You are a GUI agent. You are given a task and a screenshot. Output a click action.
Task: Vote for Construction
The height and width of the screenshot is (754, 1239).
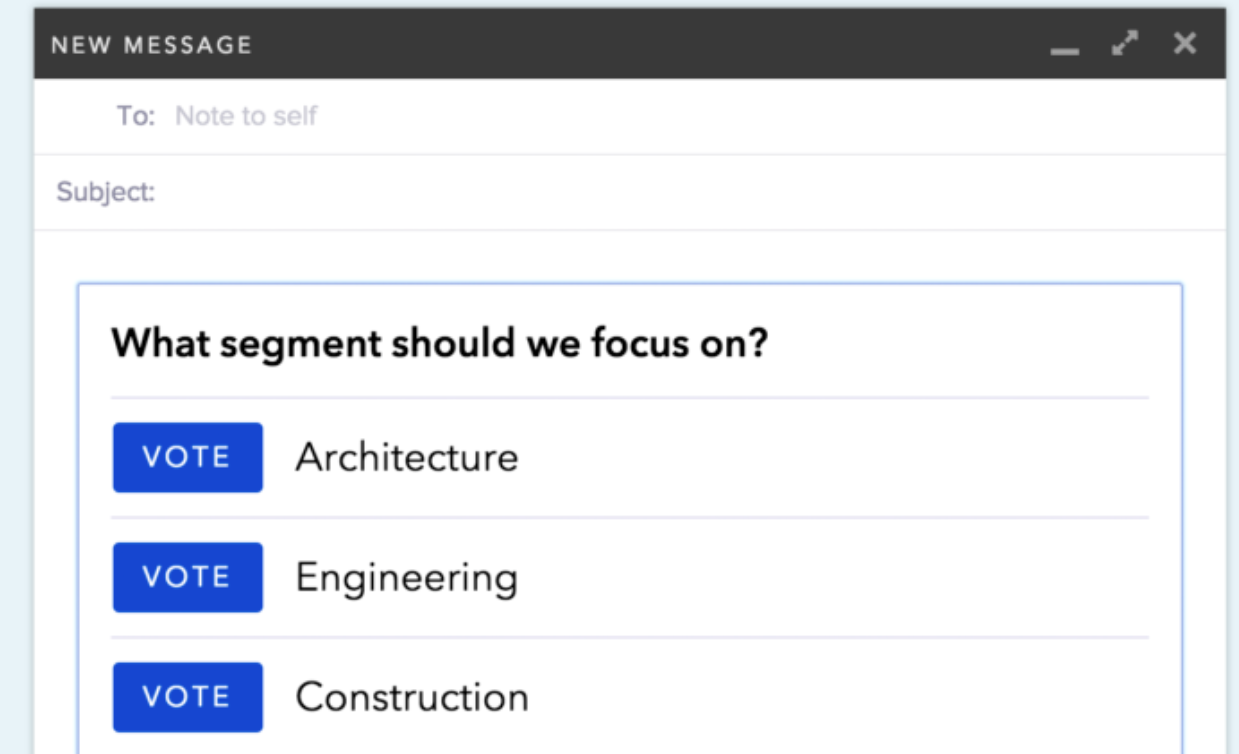pyautogui.click(x=187, y=697)
